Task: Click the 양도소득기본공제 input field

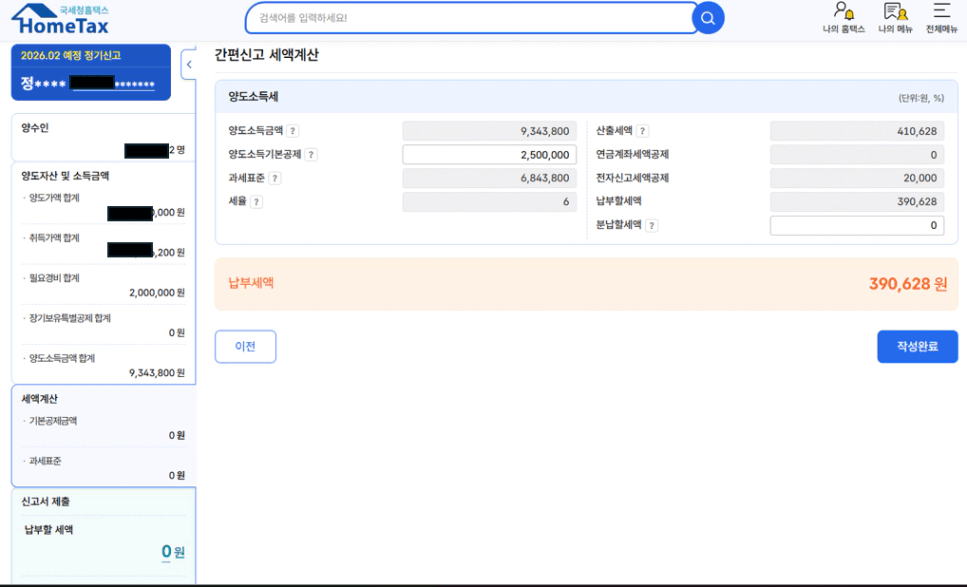Action: coord(489,155)
